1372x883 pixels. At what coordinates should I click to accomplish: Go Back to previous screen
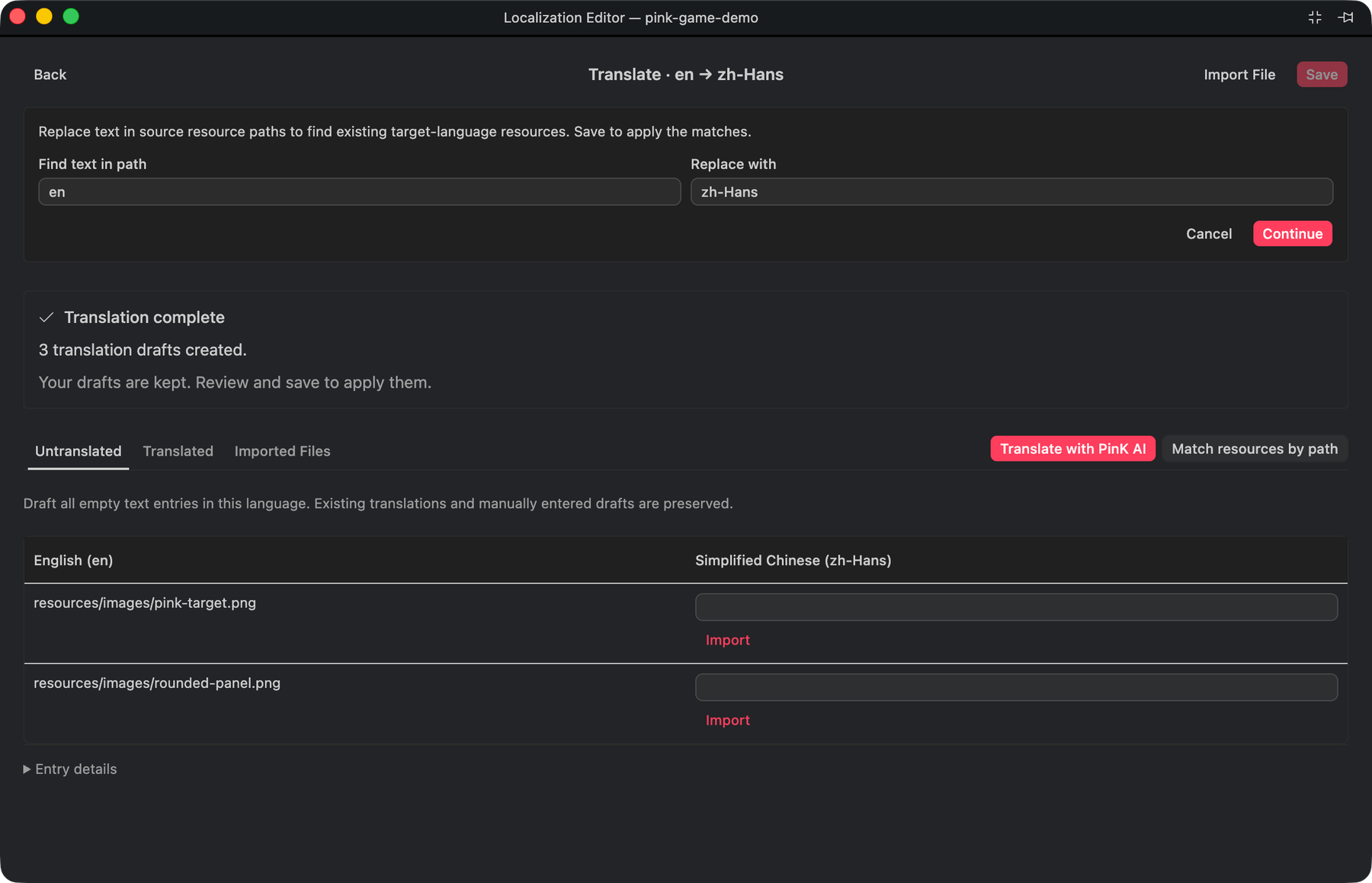pos(50,75)
